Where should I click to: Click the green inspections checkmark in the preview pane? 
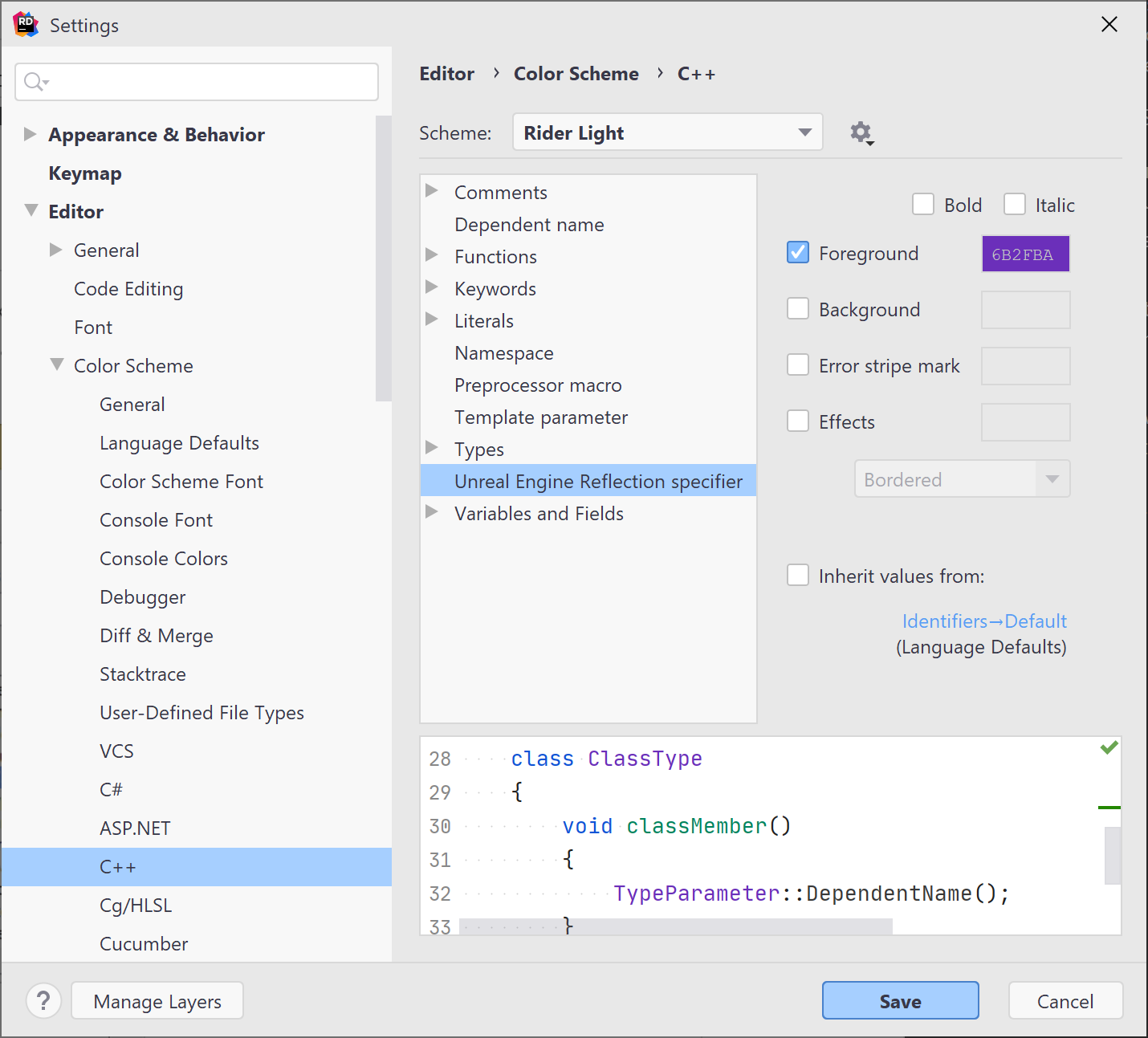[1109, 747]
